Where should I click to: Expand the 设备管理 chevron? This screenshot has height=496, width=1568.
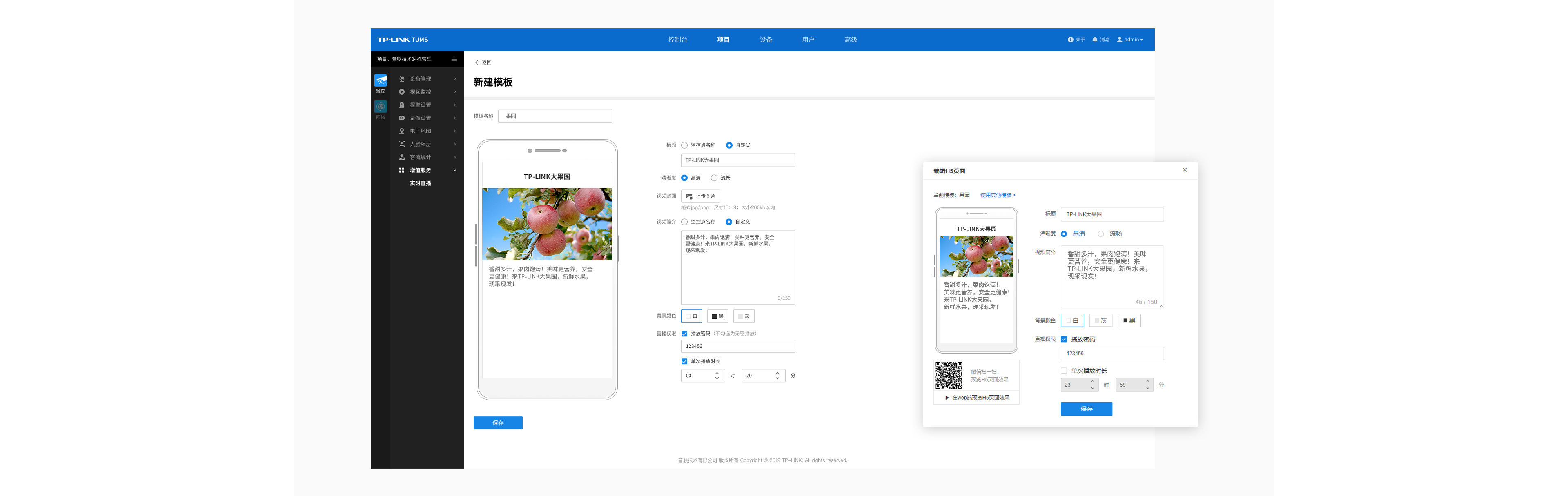(455, 78)
